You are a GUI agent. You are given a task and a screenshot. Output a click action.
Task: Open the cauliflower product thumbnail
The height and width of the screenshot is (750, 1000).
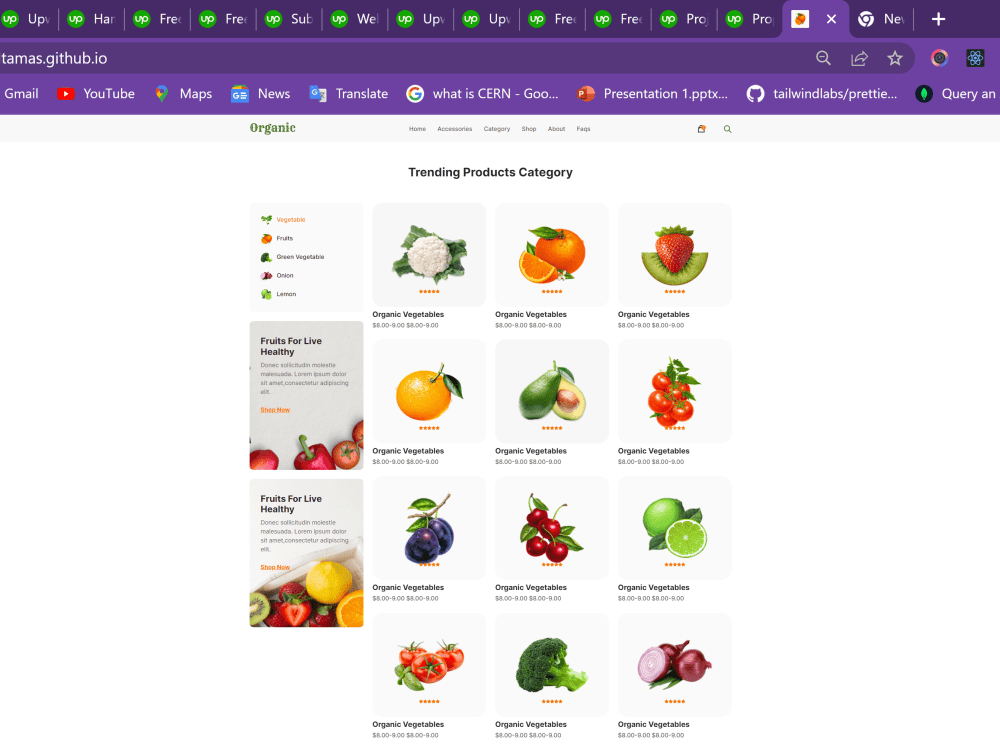click(x=429, y=254)
